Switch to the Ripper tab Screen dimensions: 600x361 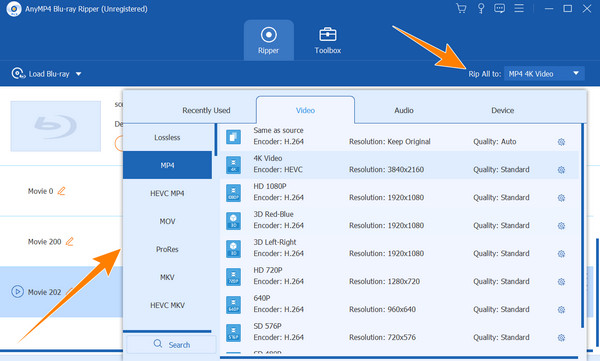pos(269,40)
